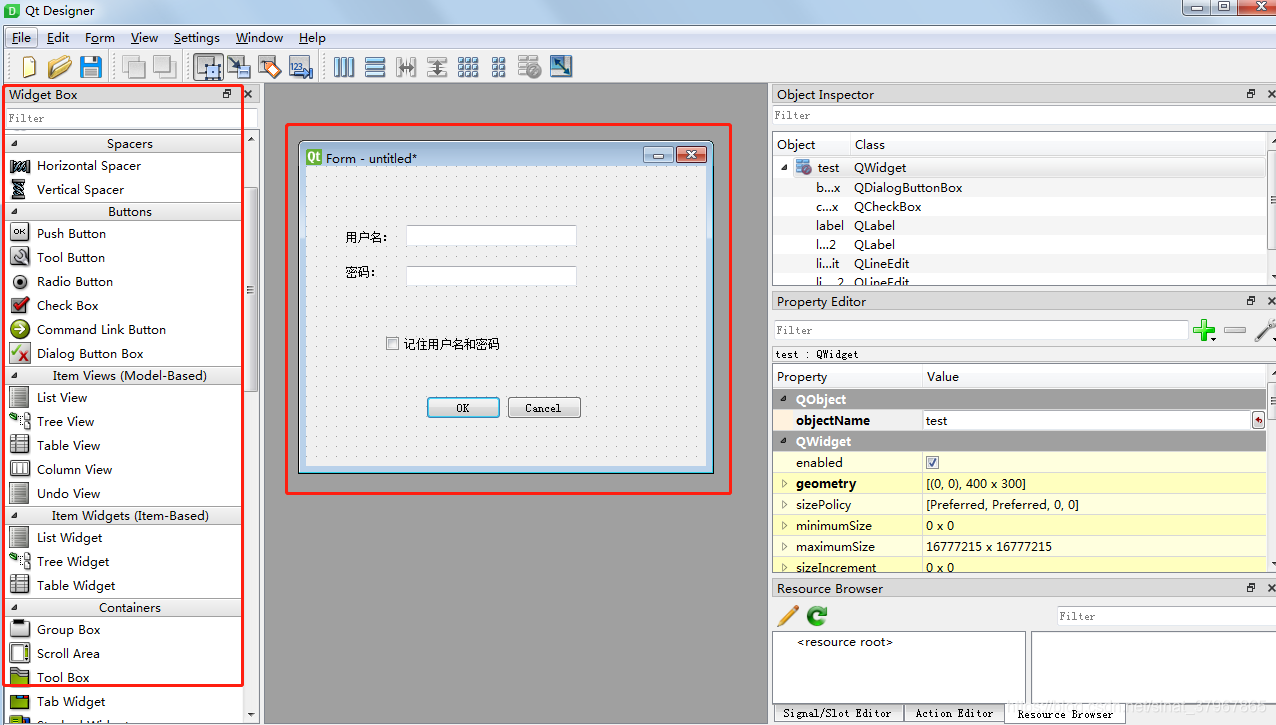This screenshot has width=1276, height=725.
Task: Collapse the QObject property section
Action: click(784, 400)
